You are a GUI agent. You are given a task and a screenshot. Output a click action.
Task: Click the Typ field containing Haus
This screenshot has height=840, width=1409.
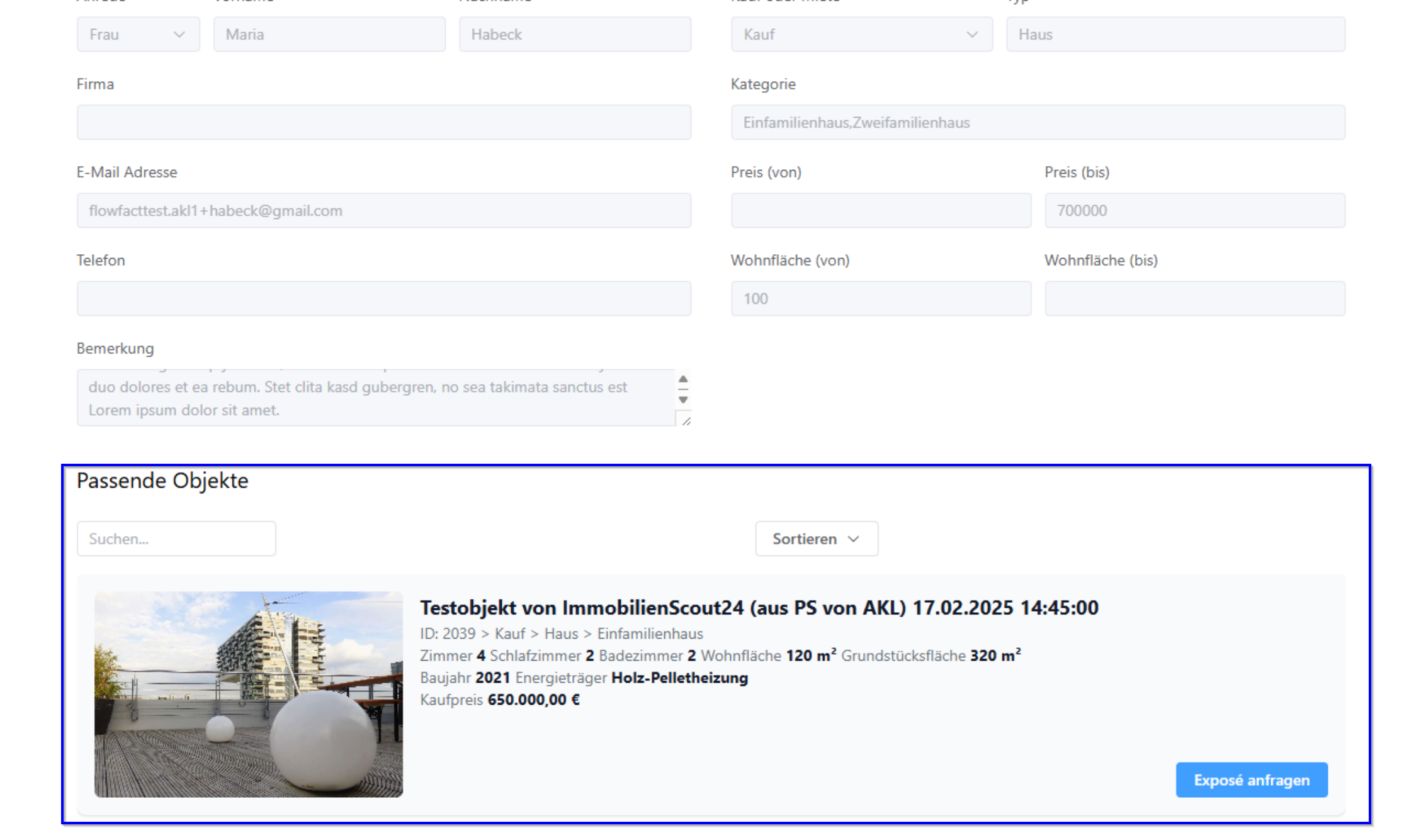click(1175, 35)
